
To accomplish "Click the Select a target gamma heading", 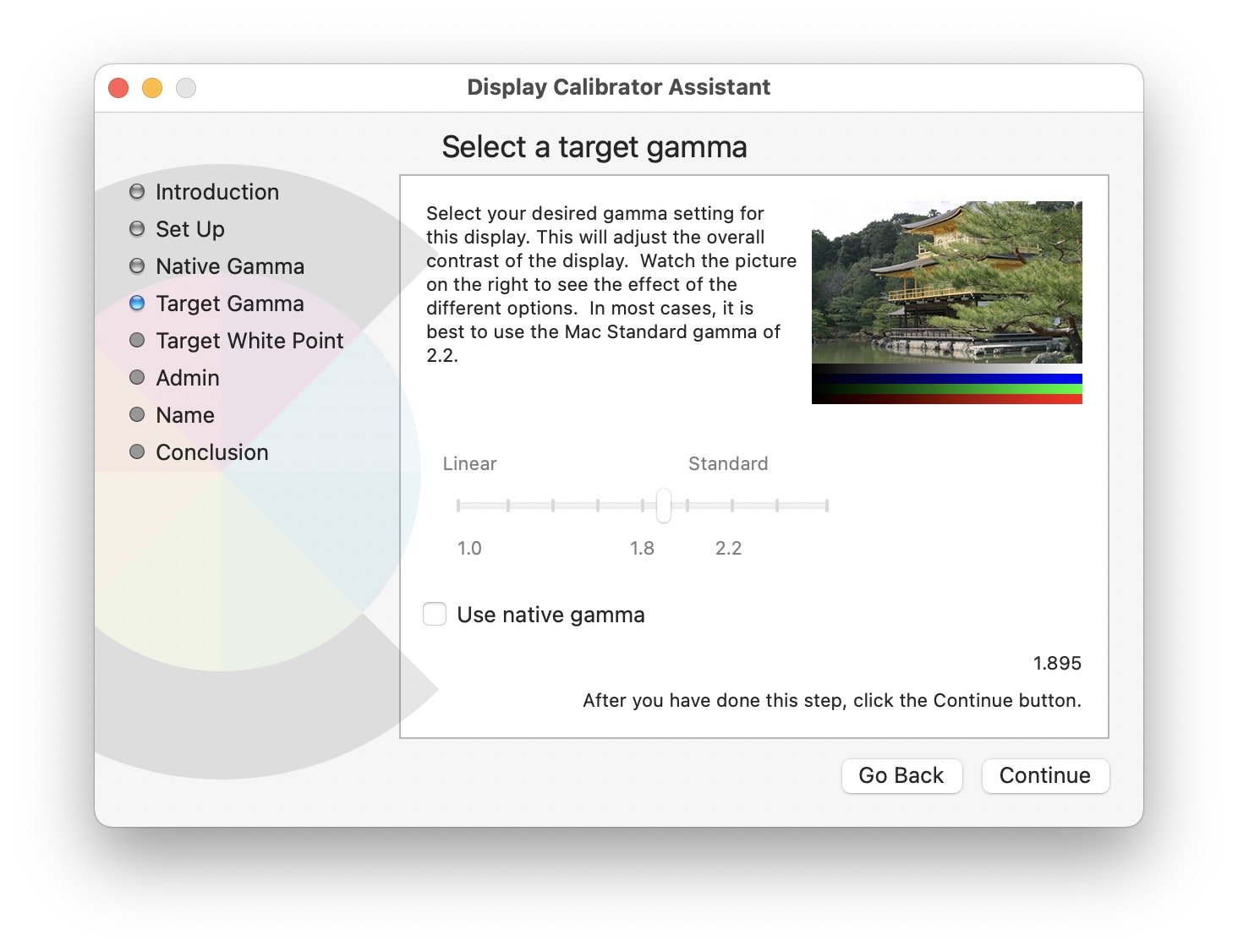I will pos(594,147).
